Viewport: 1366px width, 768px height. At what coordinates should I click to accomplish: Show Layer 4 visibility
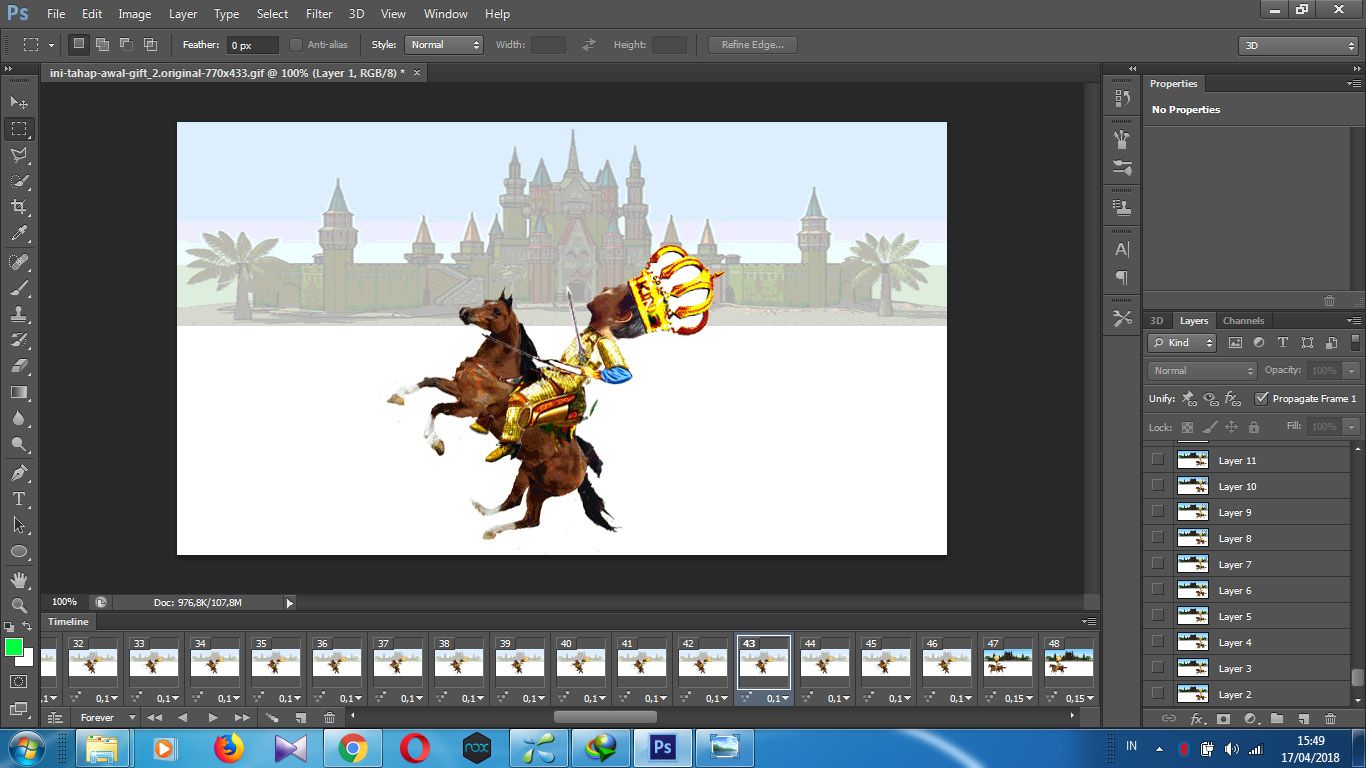(1158, 642)
